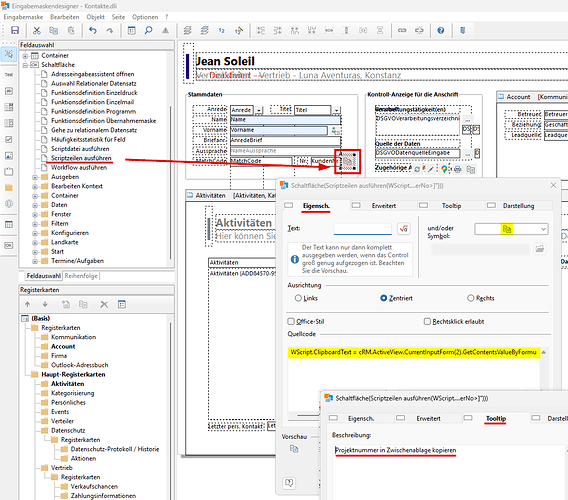Open the magnifier search icon in toolbar
Viewport: 568px width, 500px height.
[x=148, y=30]
